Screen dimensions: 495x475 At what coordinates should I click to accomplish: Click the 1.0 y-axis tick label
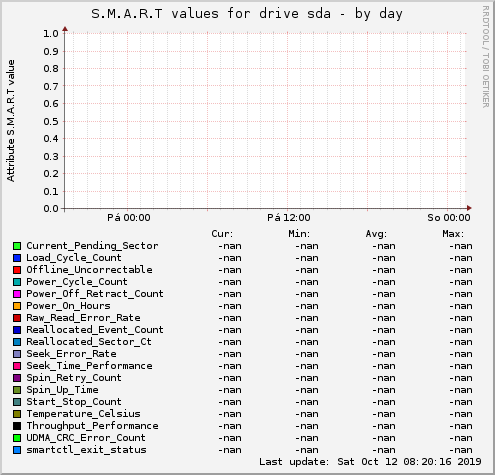(x=51, y=34)
